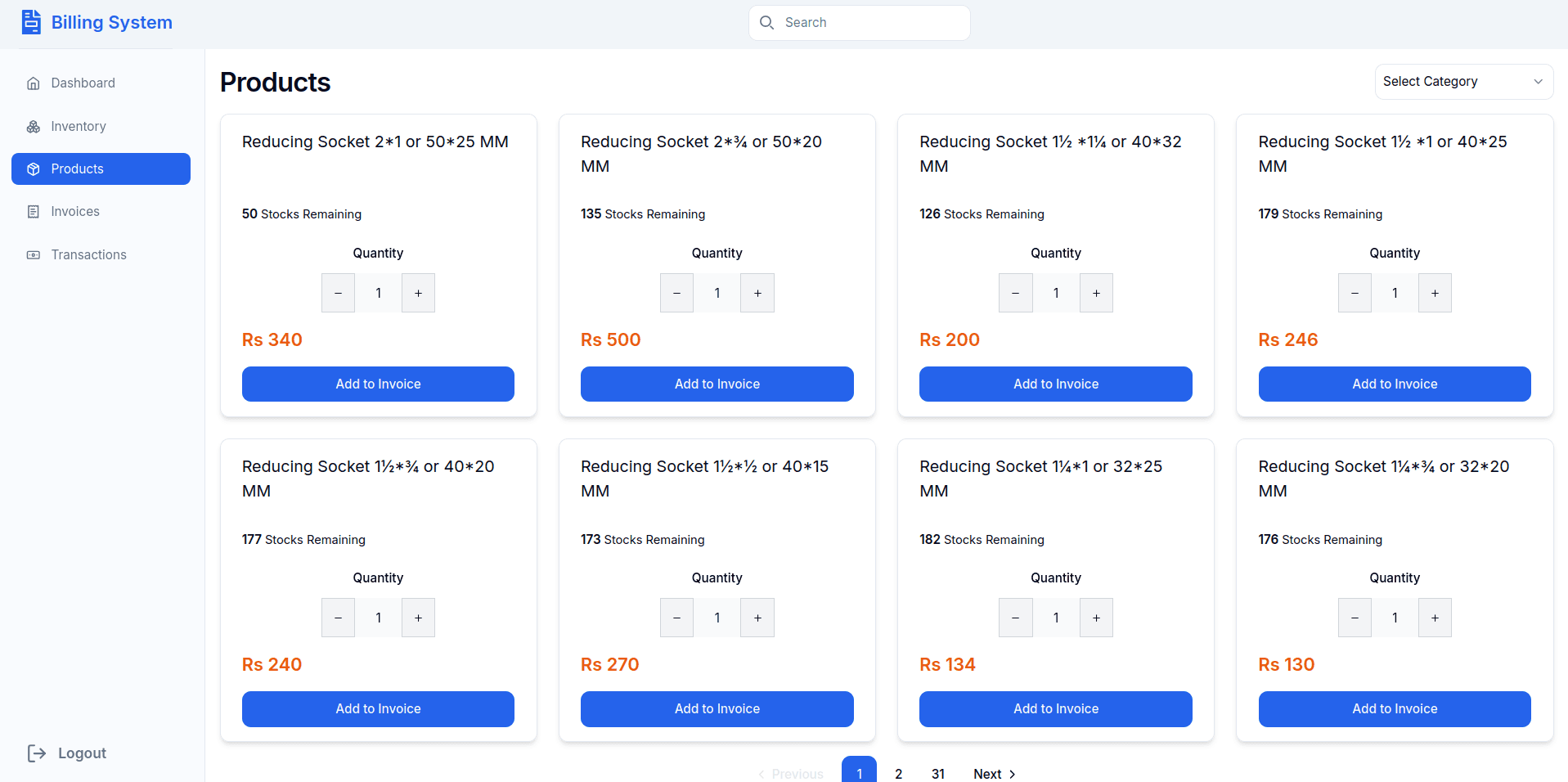Decrease quantity for Reducing Socket 2*¾
The image size is (1568, 782).
click(676, 293)
